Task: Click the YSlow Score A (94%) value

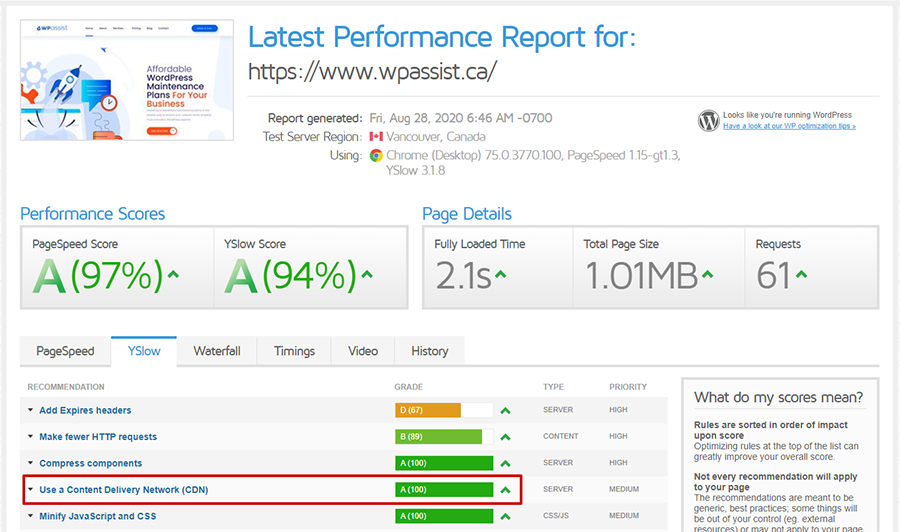Action: 291,276
